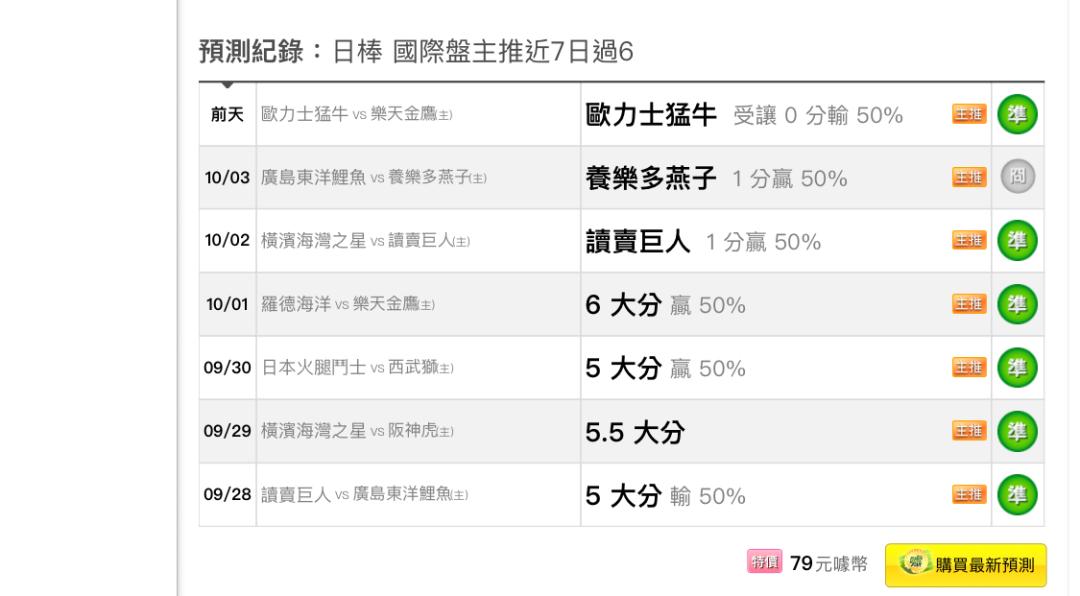Image resolution: width=1080 pixels, height=596 pixels.
Task: Click the 主推 tag in 09/28 row
Action: [x=969, y=494]
